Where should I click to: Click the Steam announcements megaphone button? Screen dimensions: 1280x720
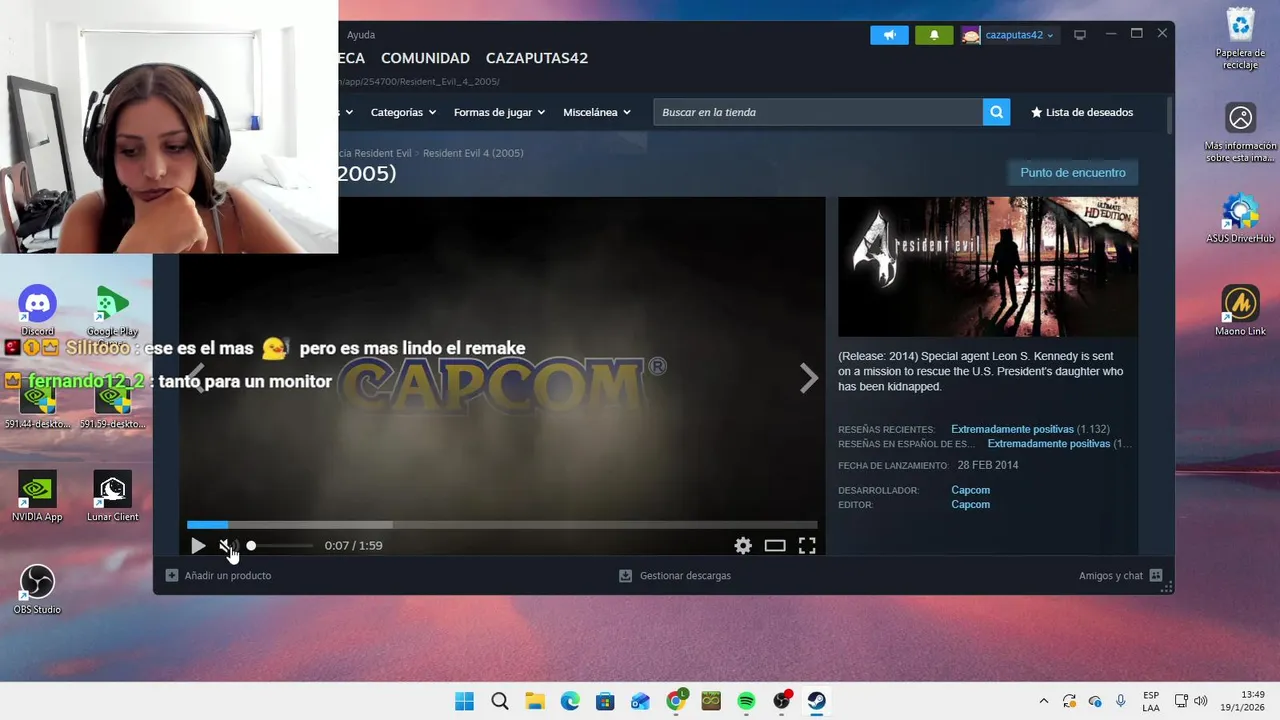(889, 35)
